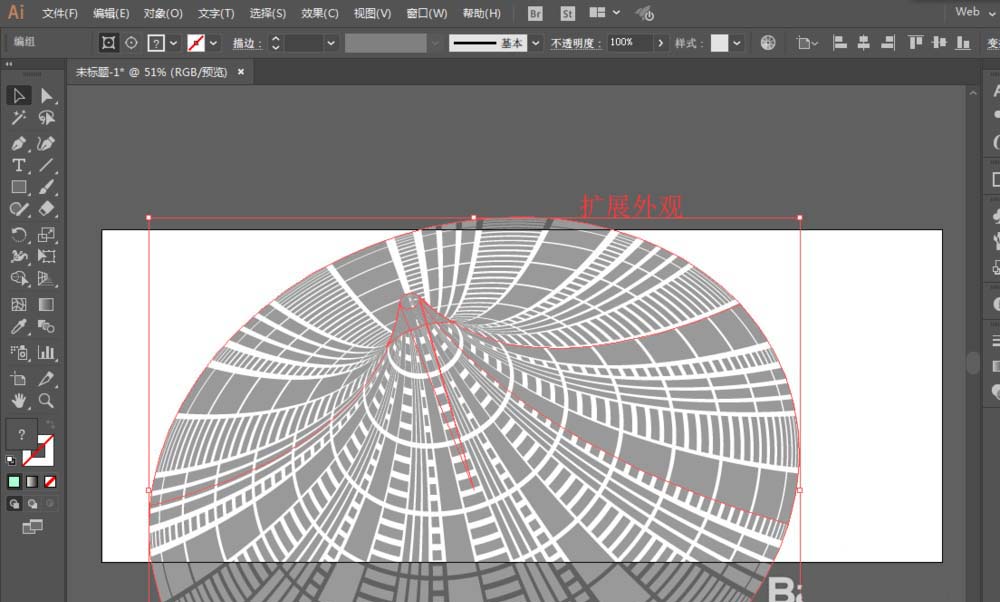Open the fill color dropdown arrow
1000x602 pixels.
[x=173, y=43]
